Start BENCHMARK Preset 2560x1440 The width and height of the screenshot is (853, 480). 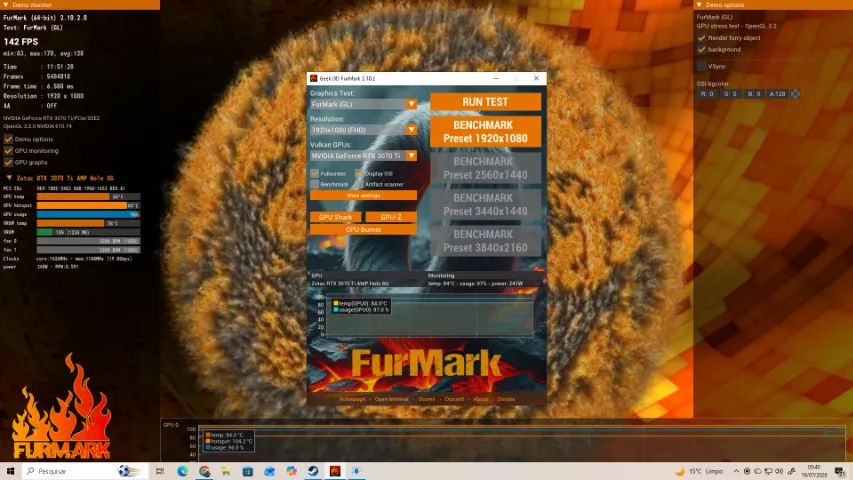click(x=485, y=168)
